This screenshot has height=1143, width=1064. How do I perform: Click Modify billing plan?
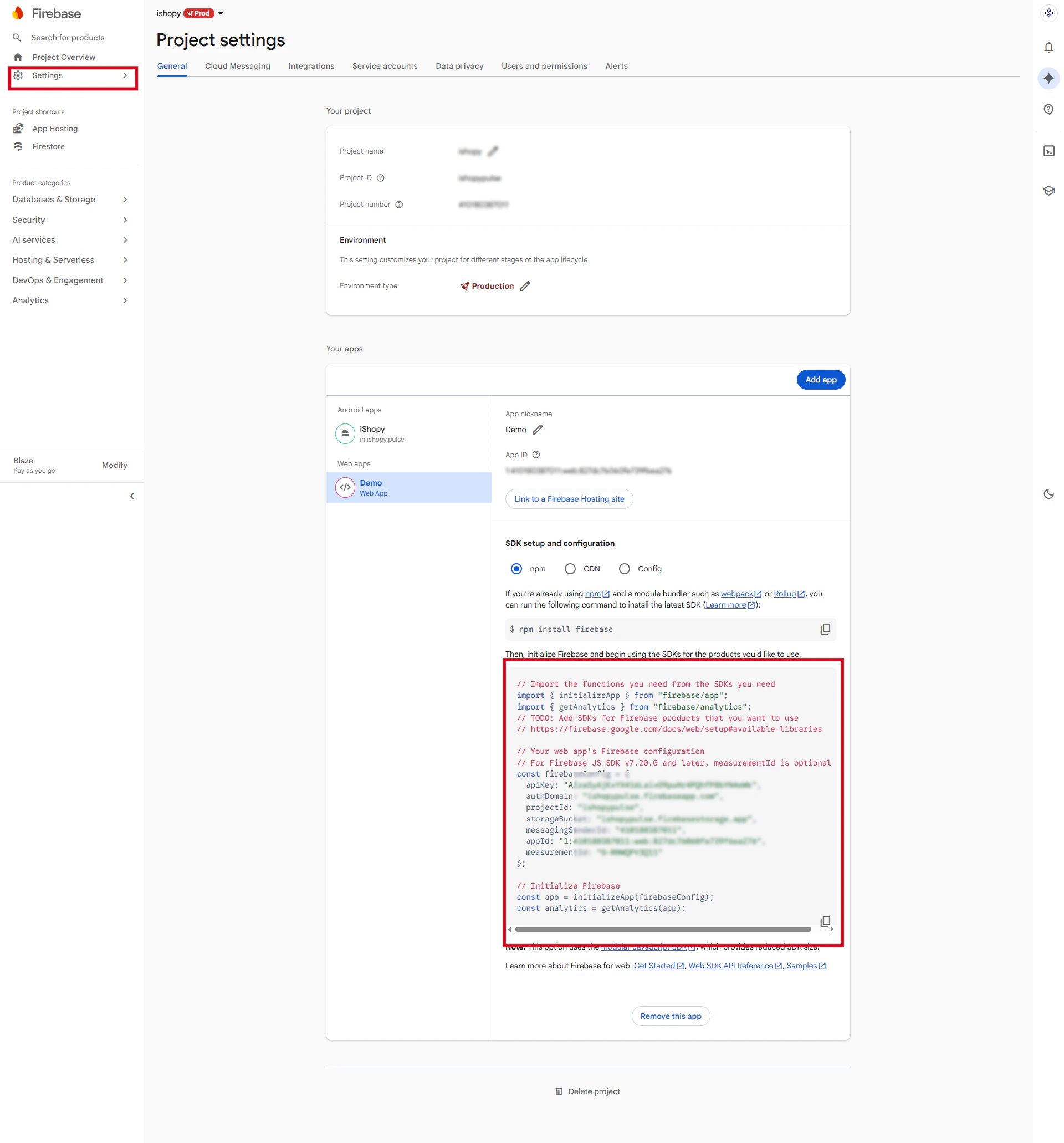[114, 465]
